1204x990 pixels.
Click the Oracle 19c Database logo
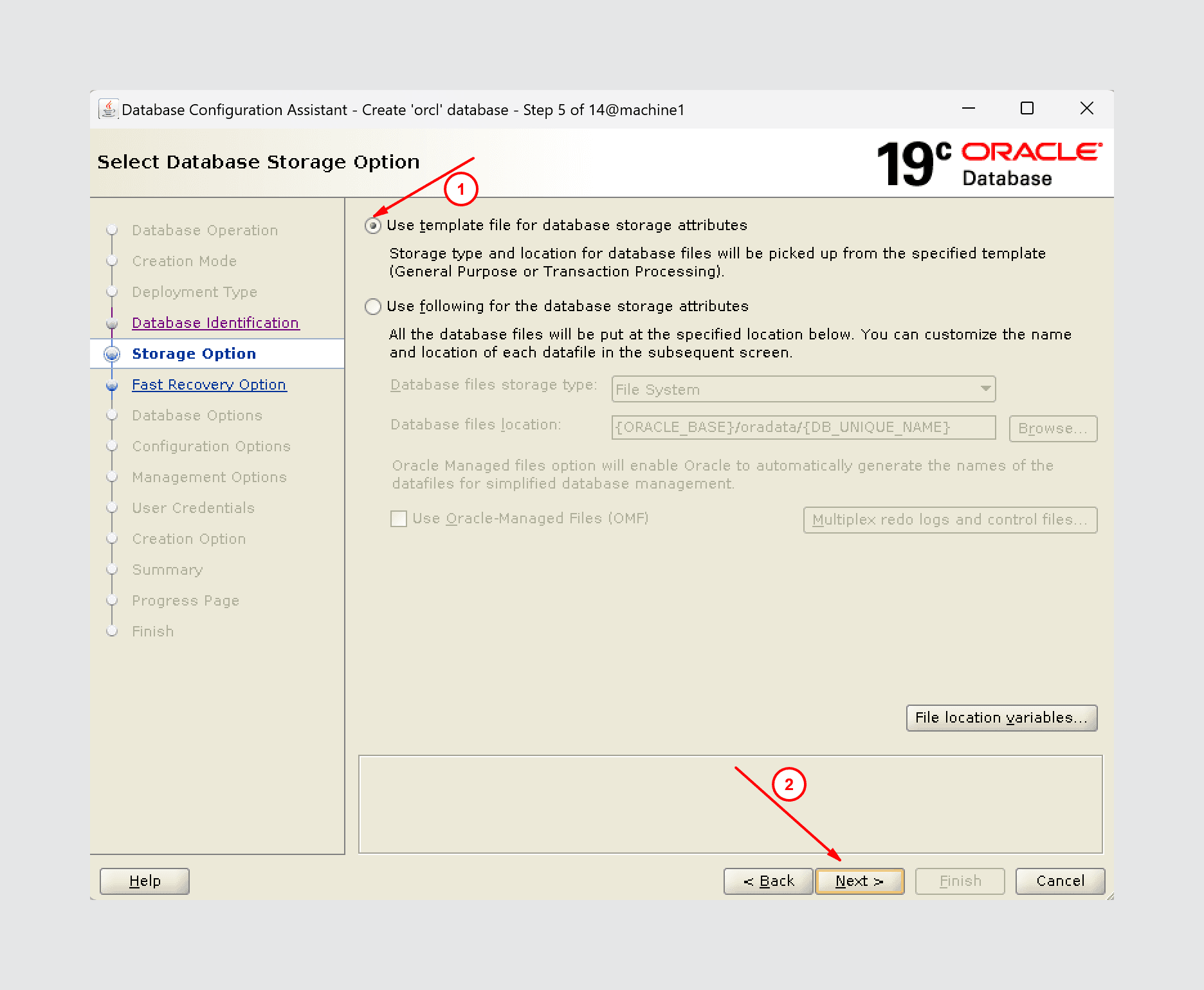(x=989, y=164)
